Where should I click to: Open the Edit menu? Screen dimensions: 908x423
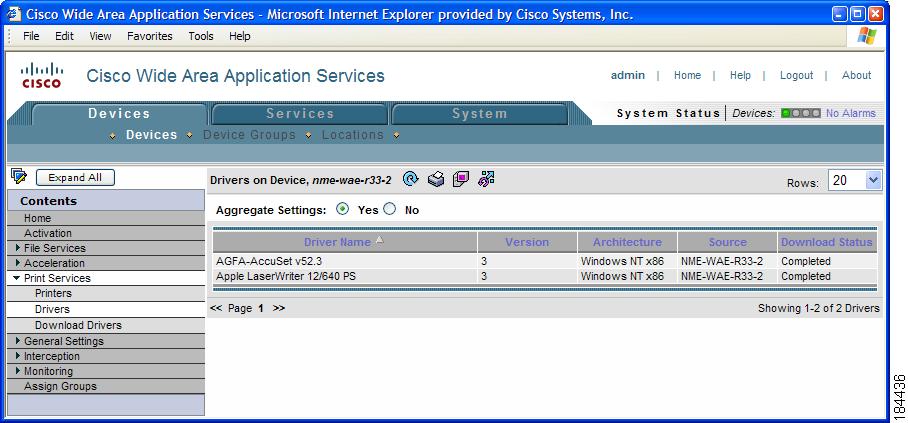tap(64, 36)
